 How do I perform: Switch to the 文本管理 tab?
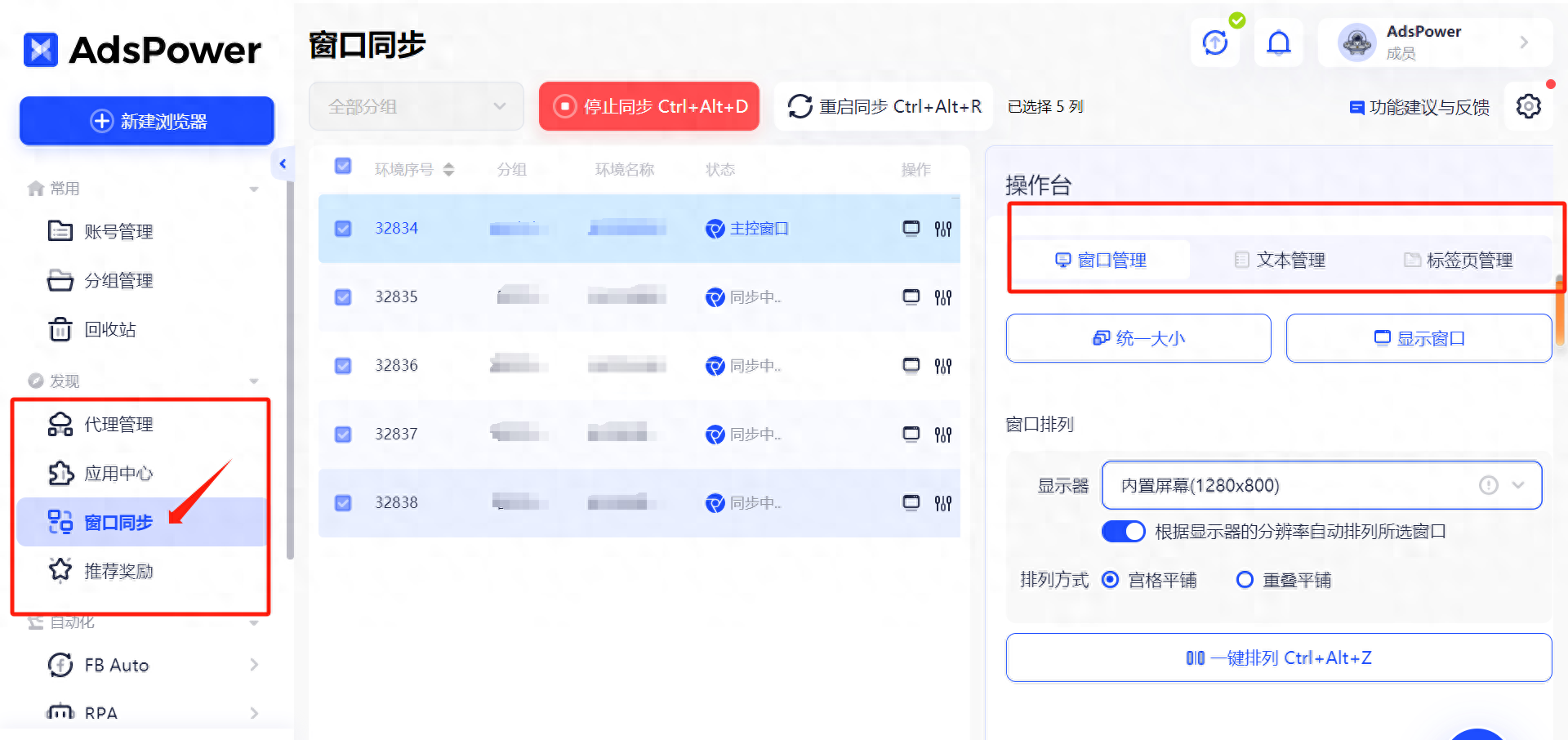tap(1281, 260)
